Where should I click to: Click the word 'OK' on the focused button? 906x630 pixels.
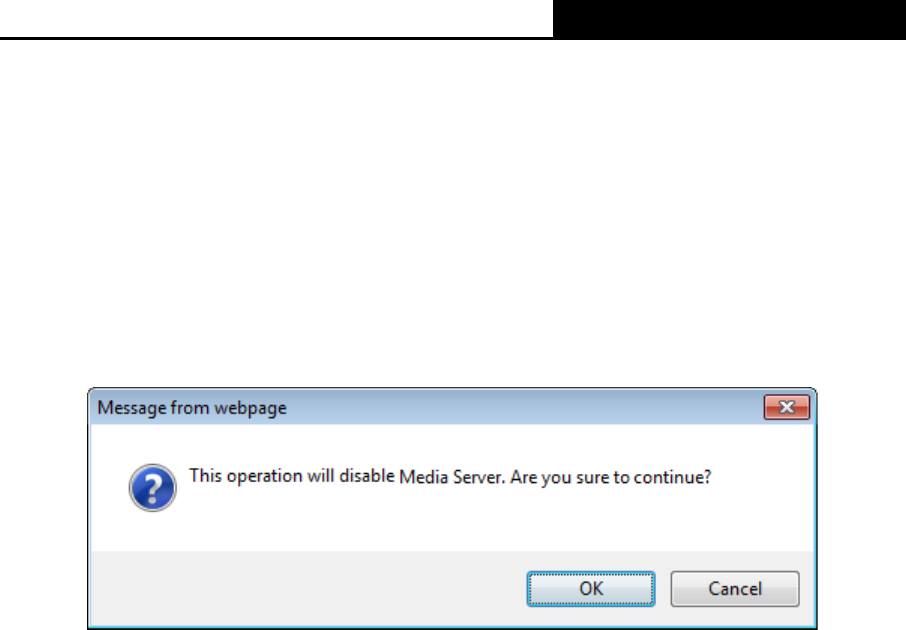click(x=591, y=588)
